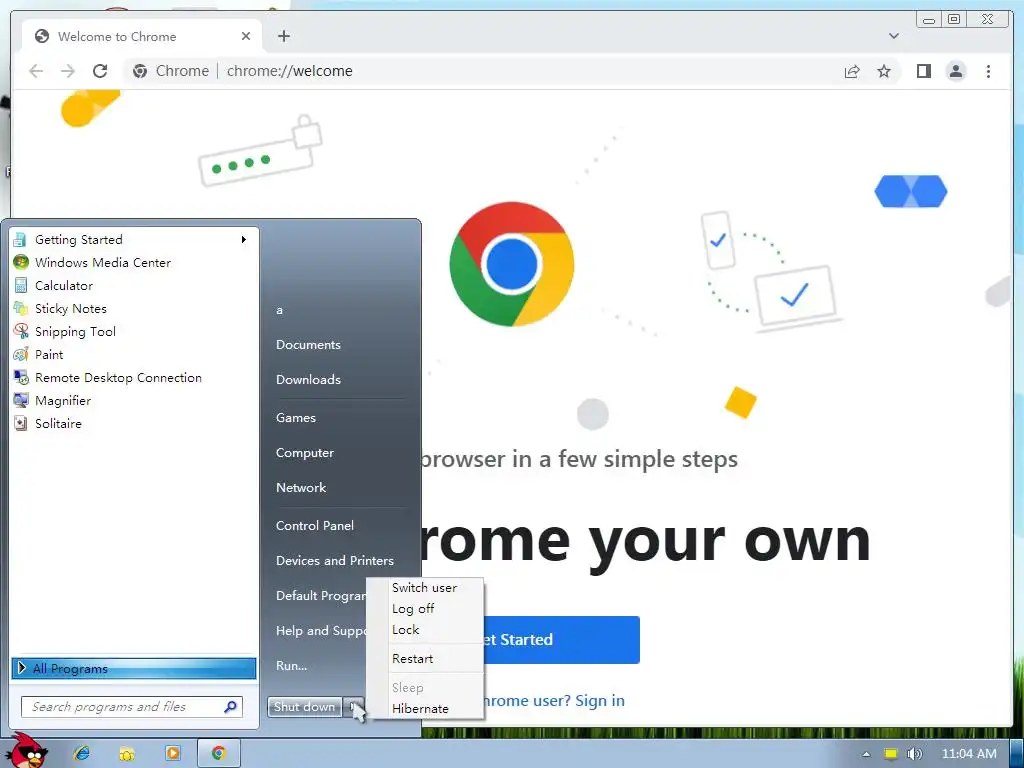Show hidden tray icons arrow

tap(866, 754)
